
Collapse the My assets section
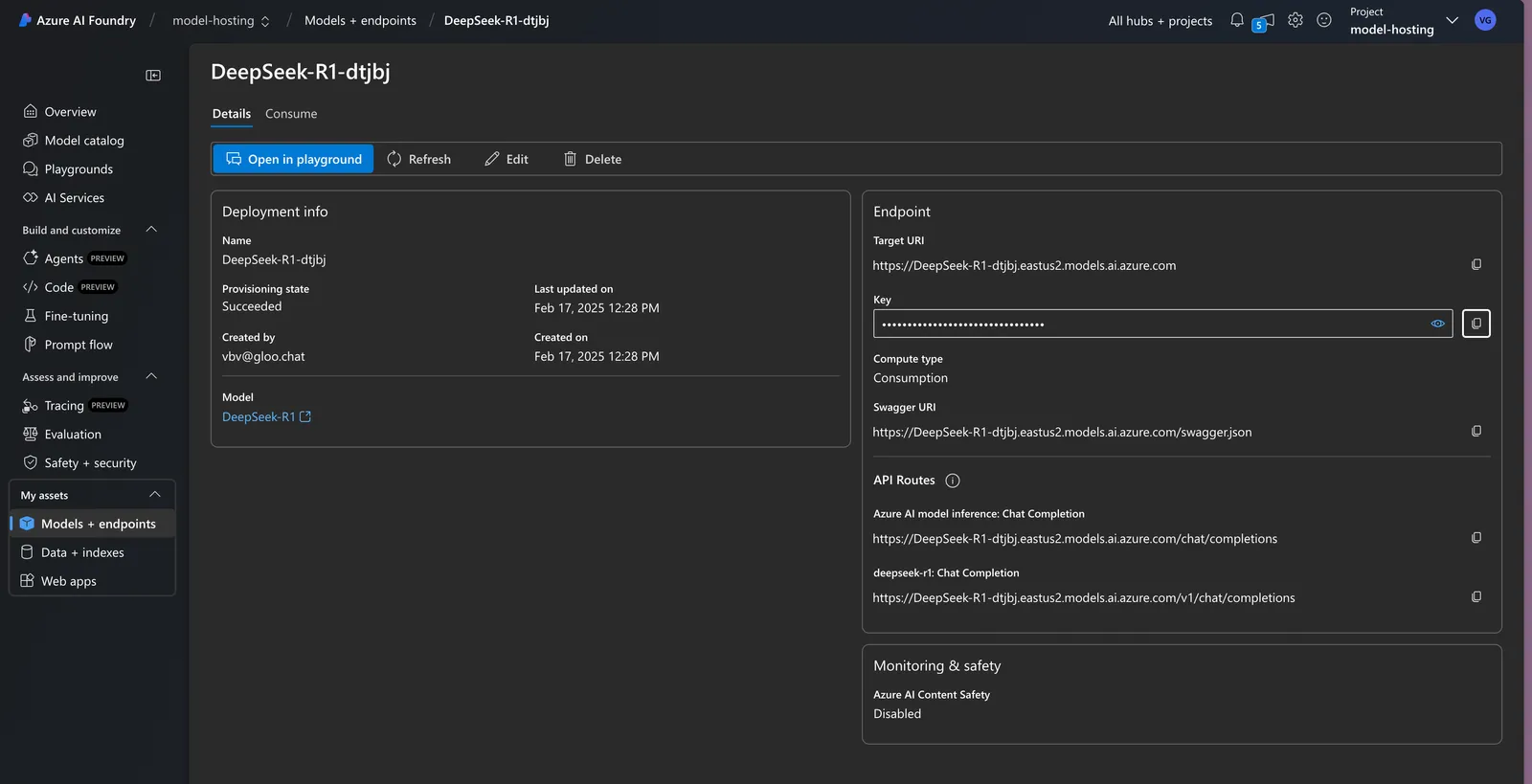click(155, 495)
